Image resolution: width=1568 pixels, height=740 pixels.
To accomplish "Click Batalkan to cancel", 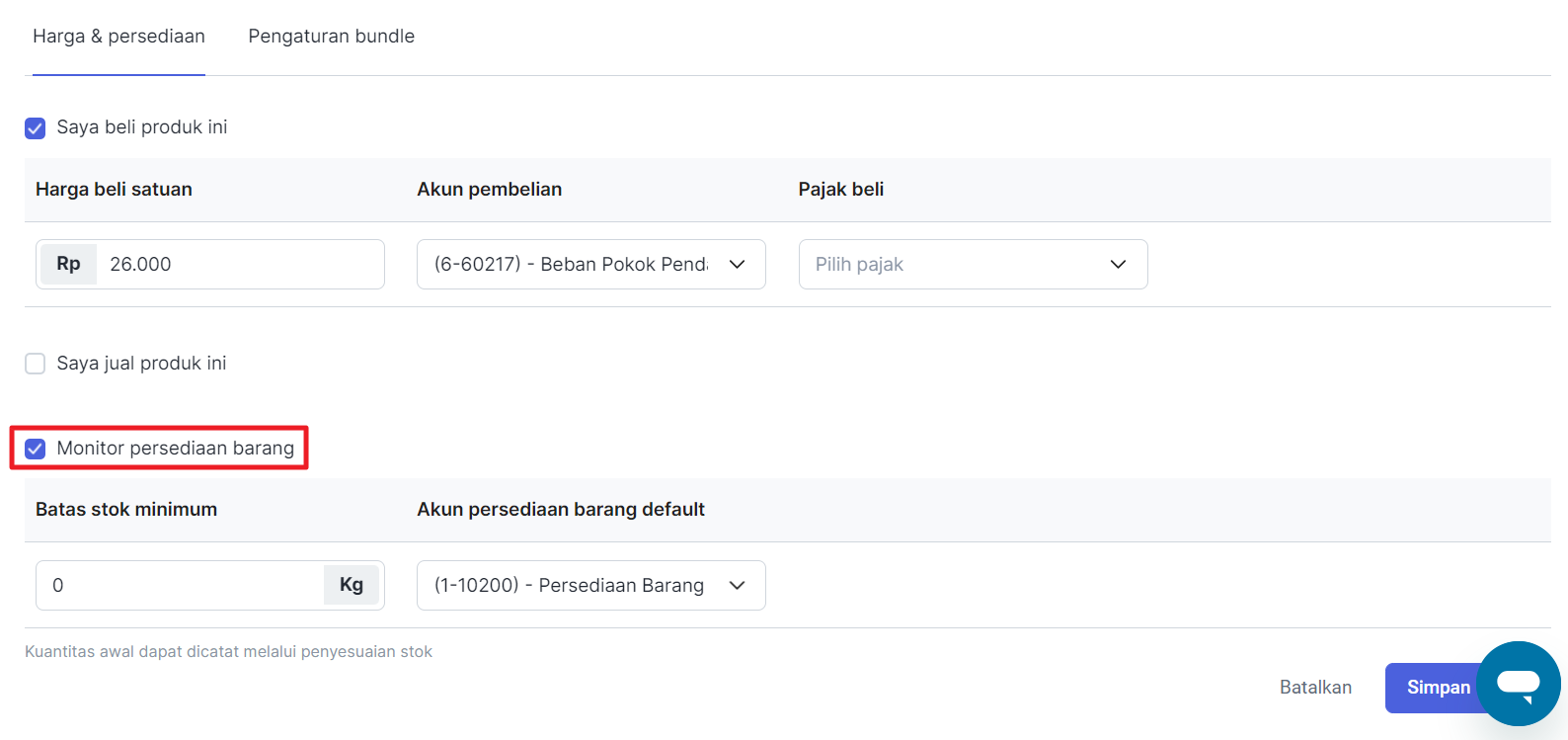I will coord(1315,687).
